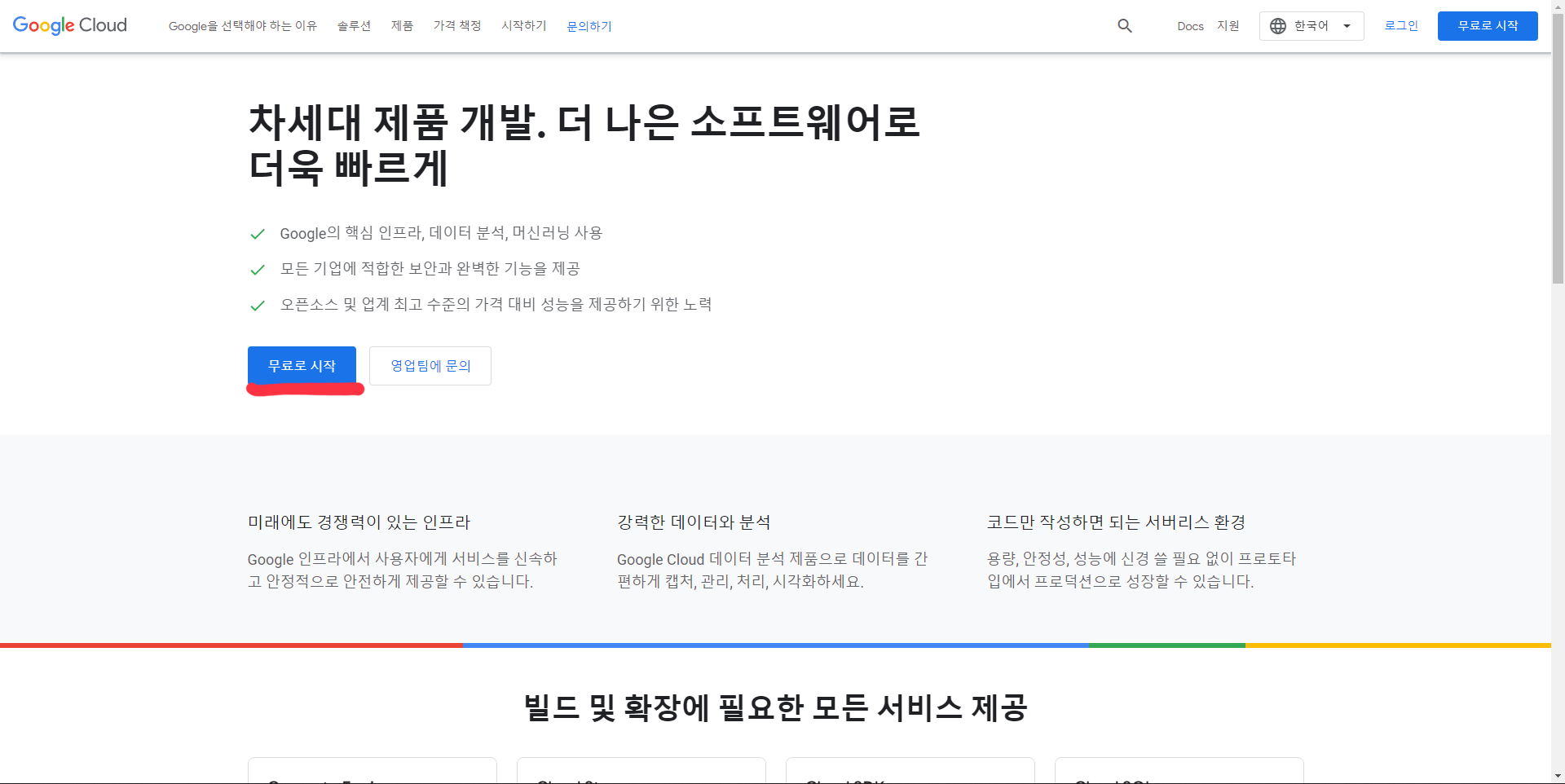Click the heading '미래에도 경쟁력이 있는 인프라'

pos(359,522)
